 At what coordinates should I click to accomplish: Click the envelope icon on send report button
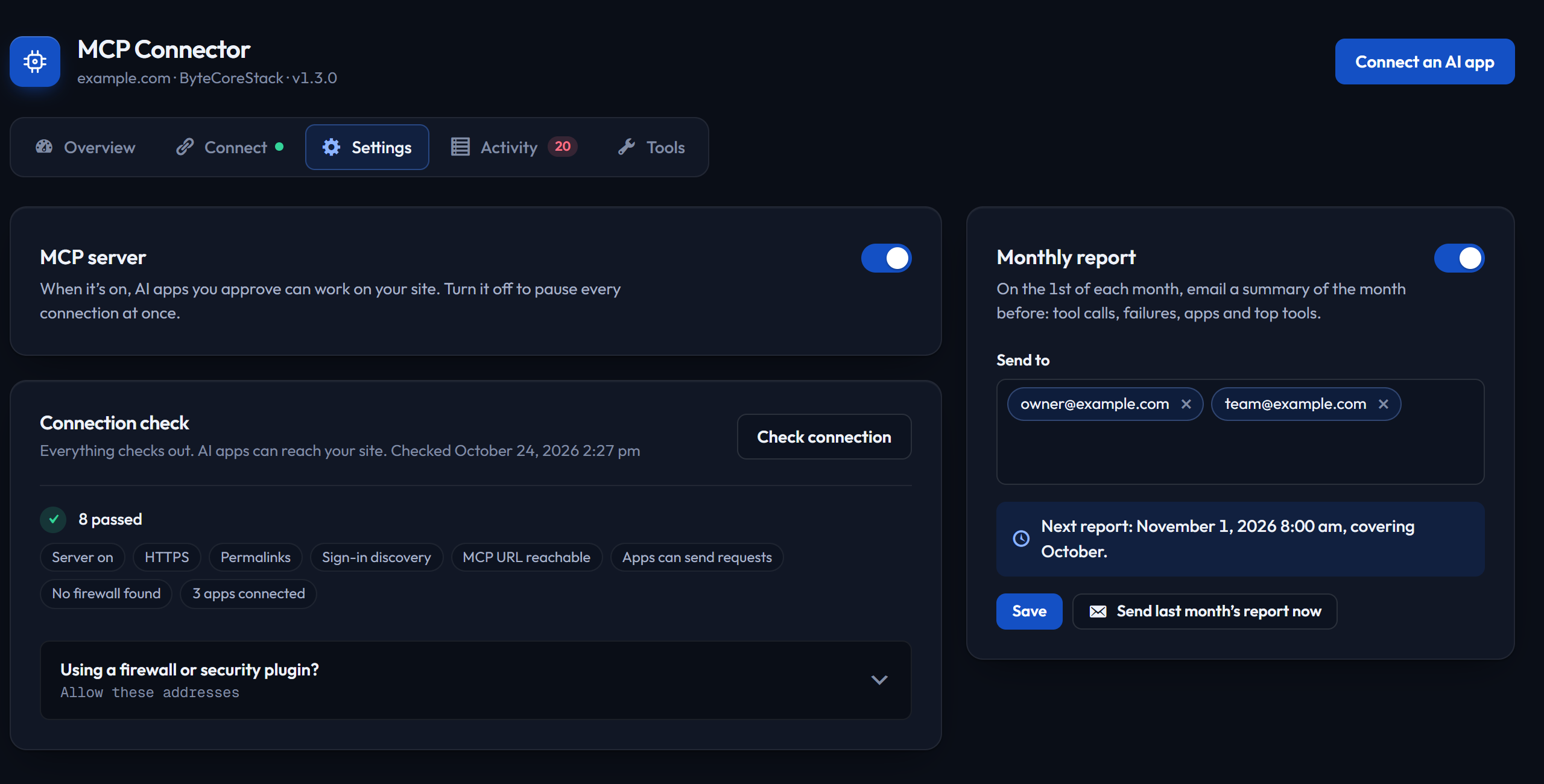click(1098, 612)
